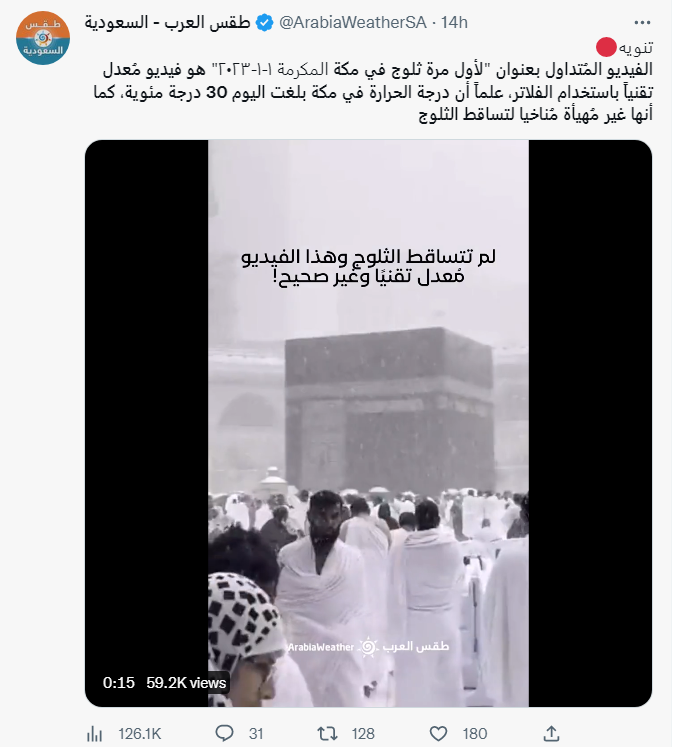The width and height of the screenshot is (685, 747).
Task: Open the 14h tweet timestamp
Action: [x=454, y=22]
